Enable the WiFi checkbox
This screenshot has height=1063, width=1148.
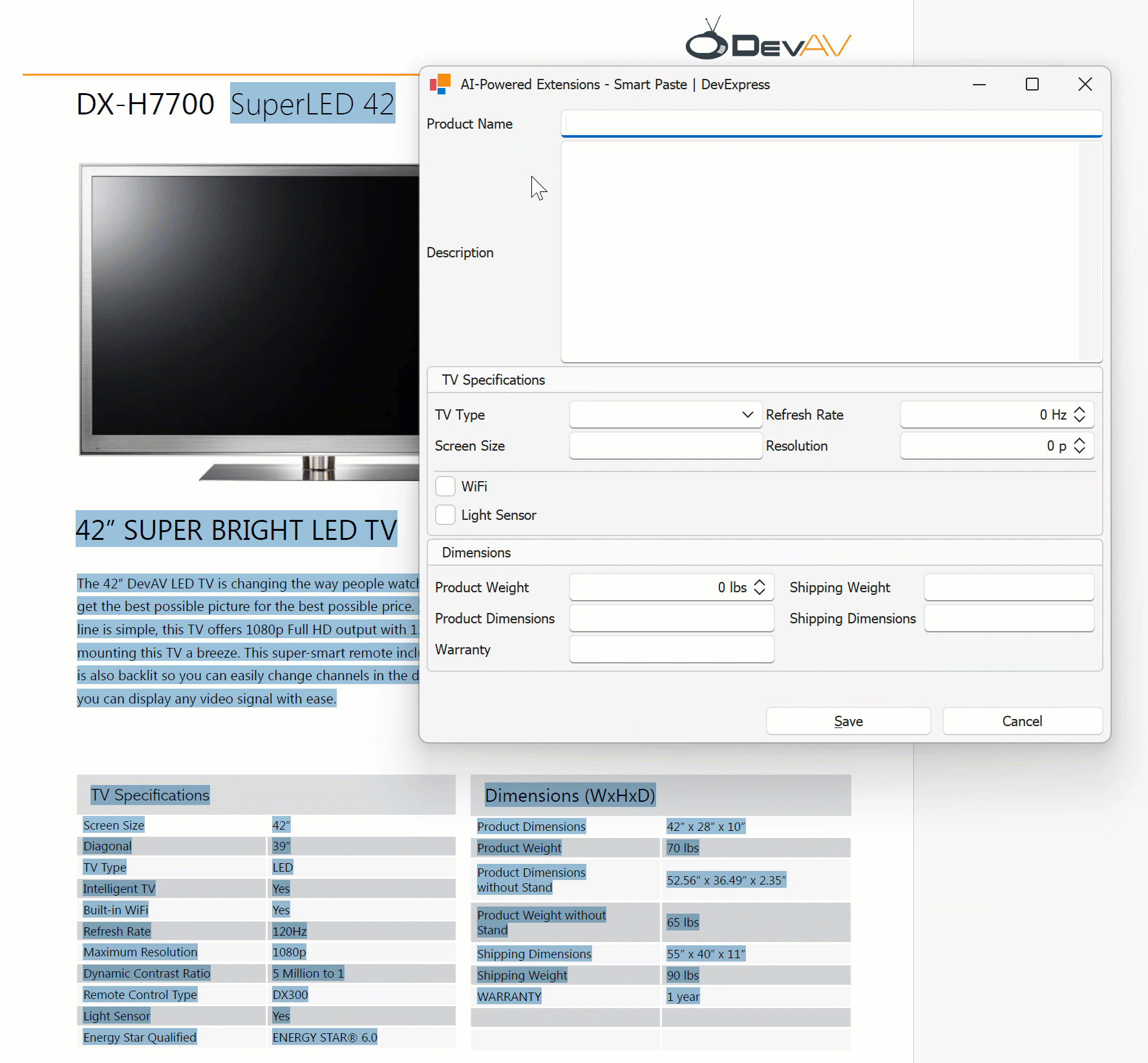445,486
